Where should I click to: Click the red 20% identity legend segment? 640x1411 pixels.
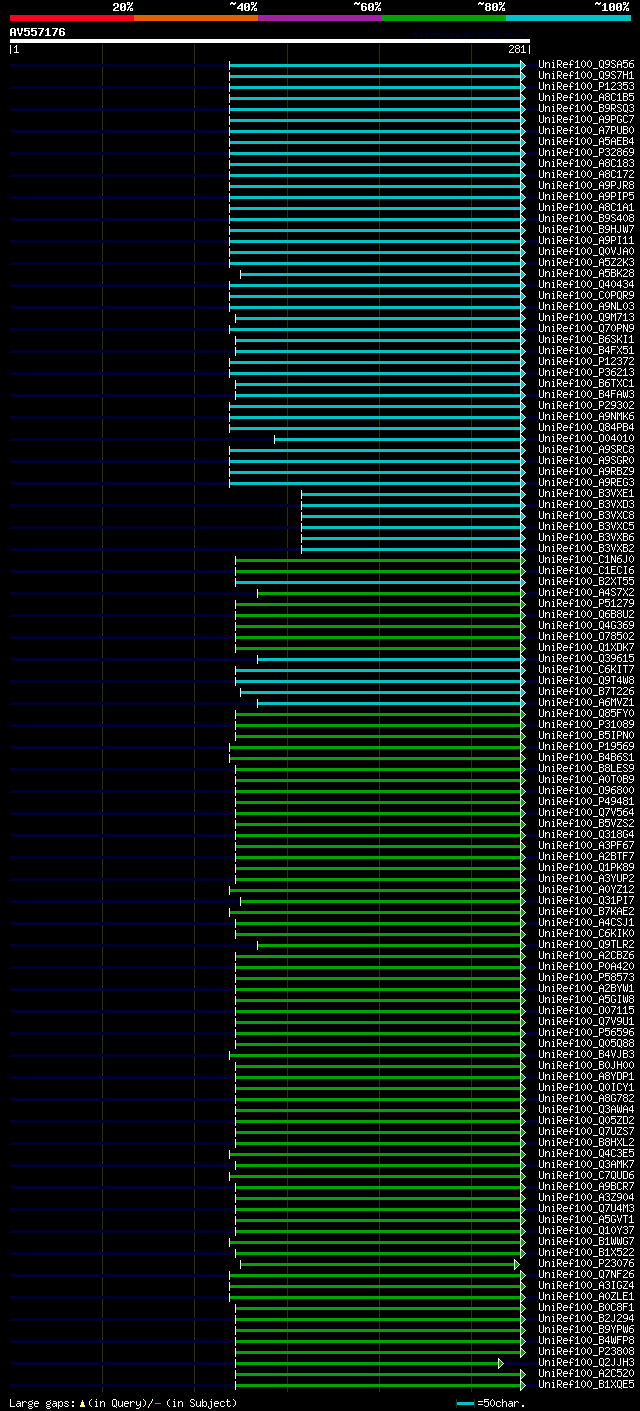71,18
